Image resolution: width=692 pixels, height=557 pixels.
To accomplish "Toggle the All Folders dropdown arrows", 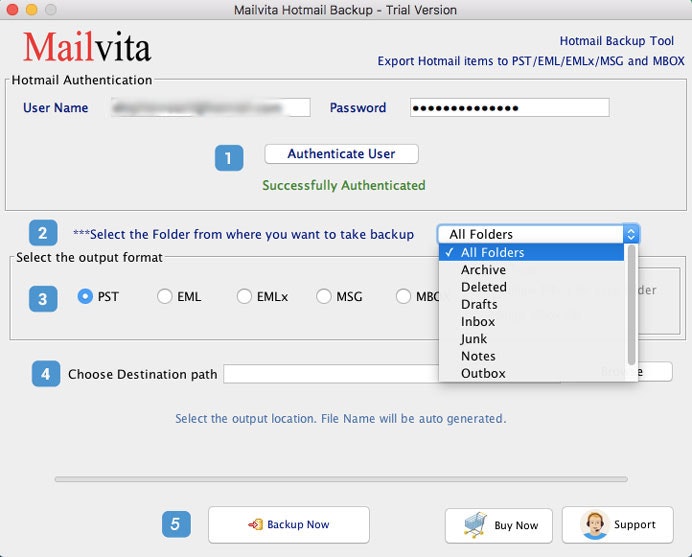I will [631, 234].
